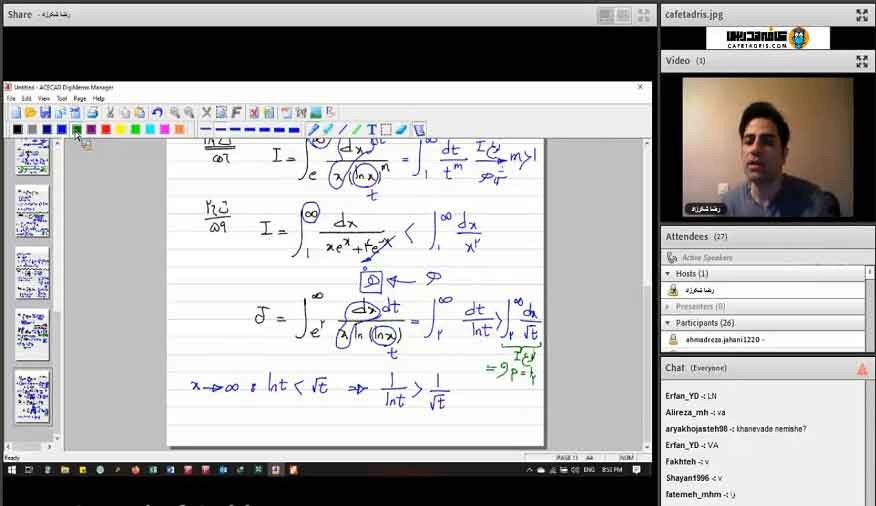This screenshot has width=876, height=506.
Task: Open the last page thumbnail in sidebar
Action: pyautogui.click(x=32, y=397)
